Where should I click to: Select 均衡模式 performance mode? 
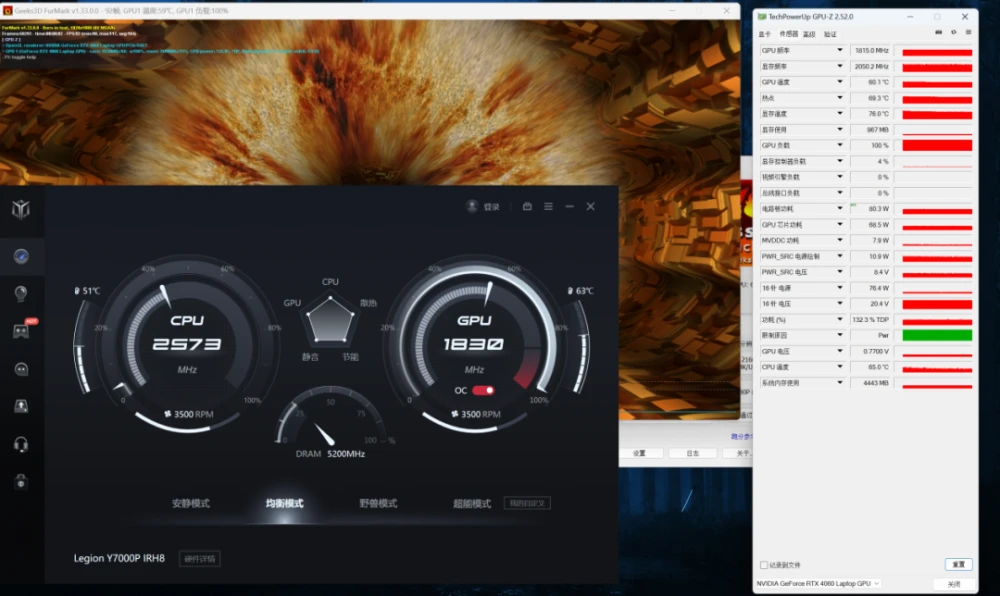click(284, 504)
